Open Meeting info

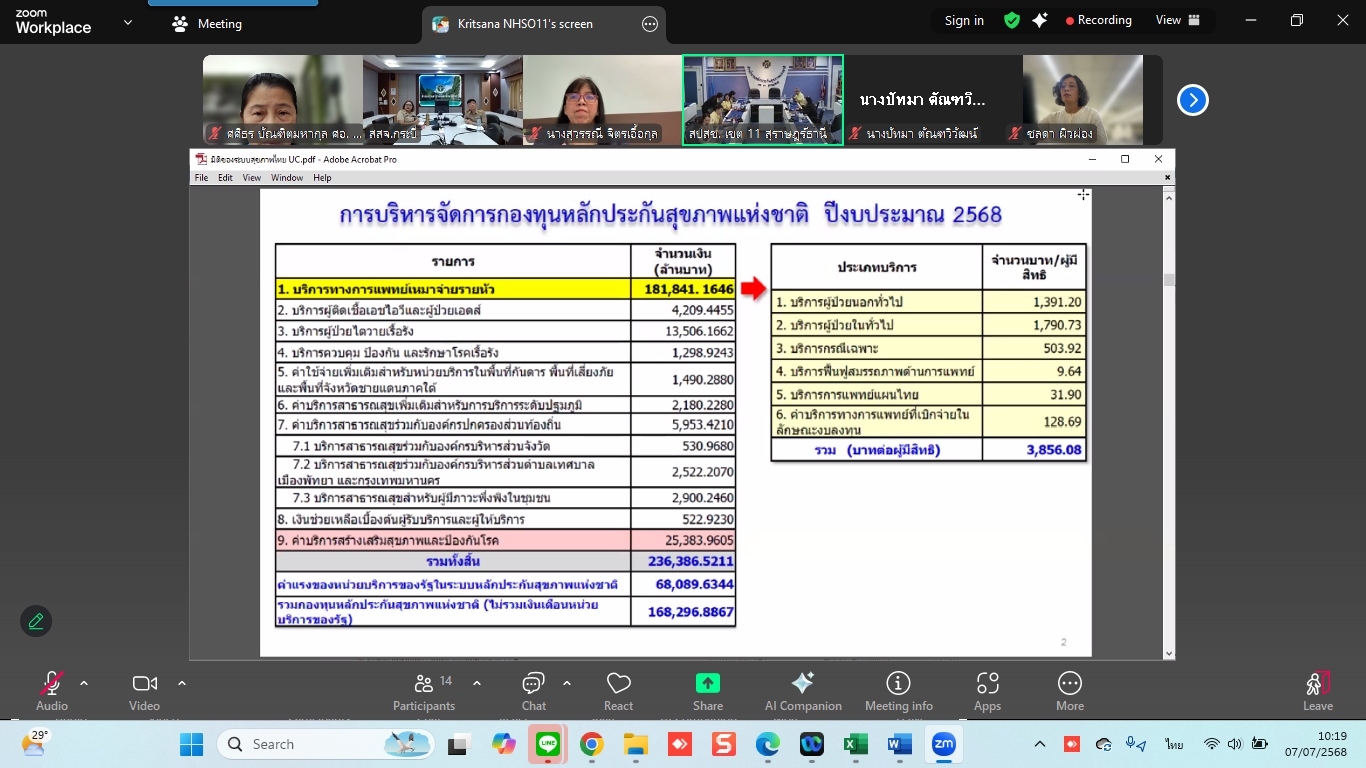tap(898, 691)
